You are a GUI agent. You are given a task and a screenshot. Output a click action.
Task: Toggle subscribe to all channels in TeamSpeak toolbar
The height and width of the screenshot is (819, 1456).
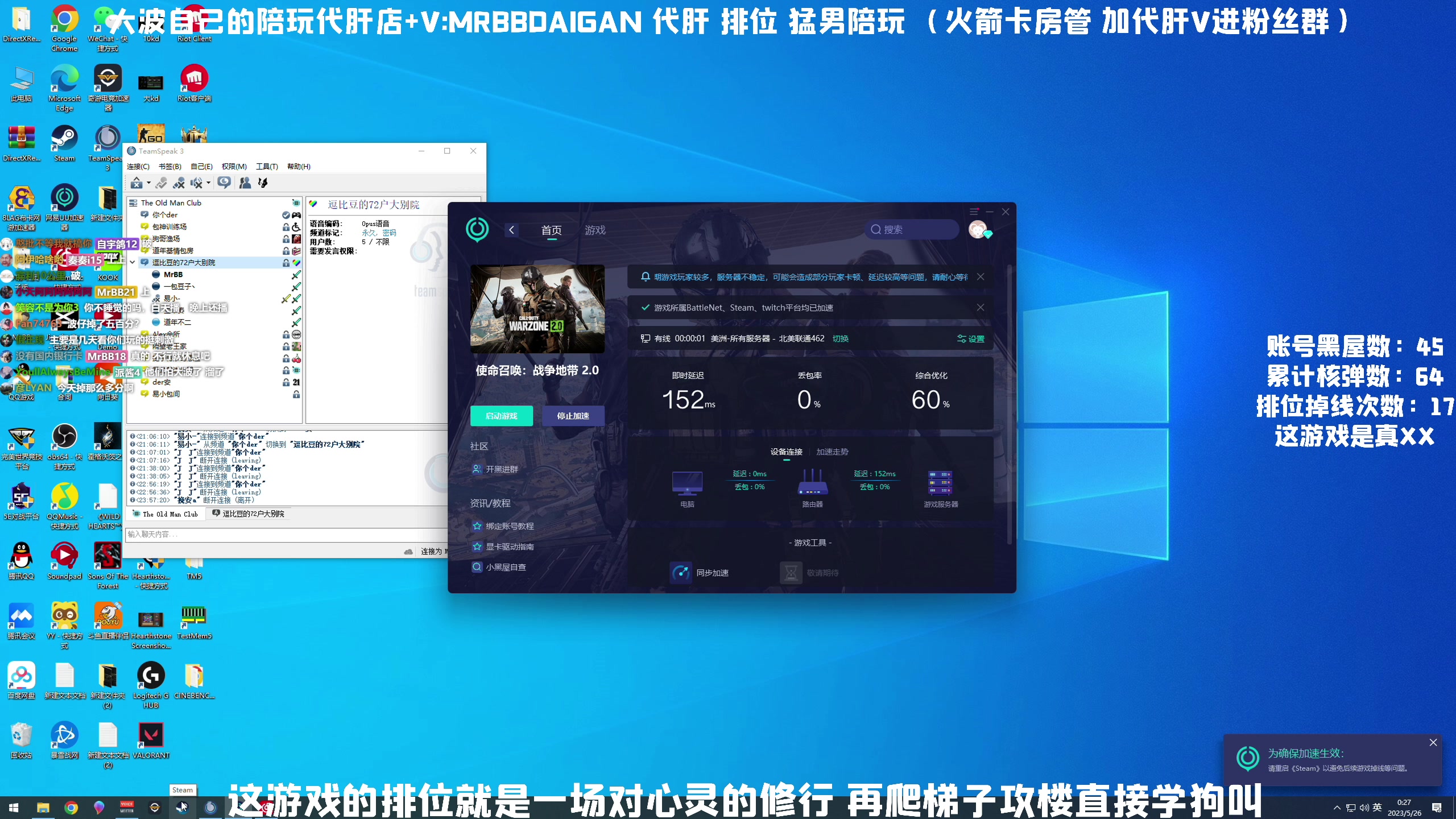click(x=225, y=183)
